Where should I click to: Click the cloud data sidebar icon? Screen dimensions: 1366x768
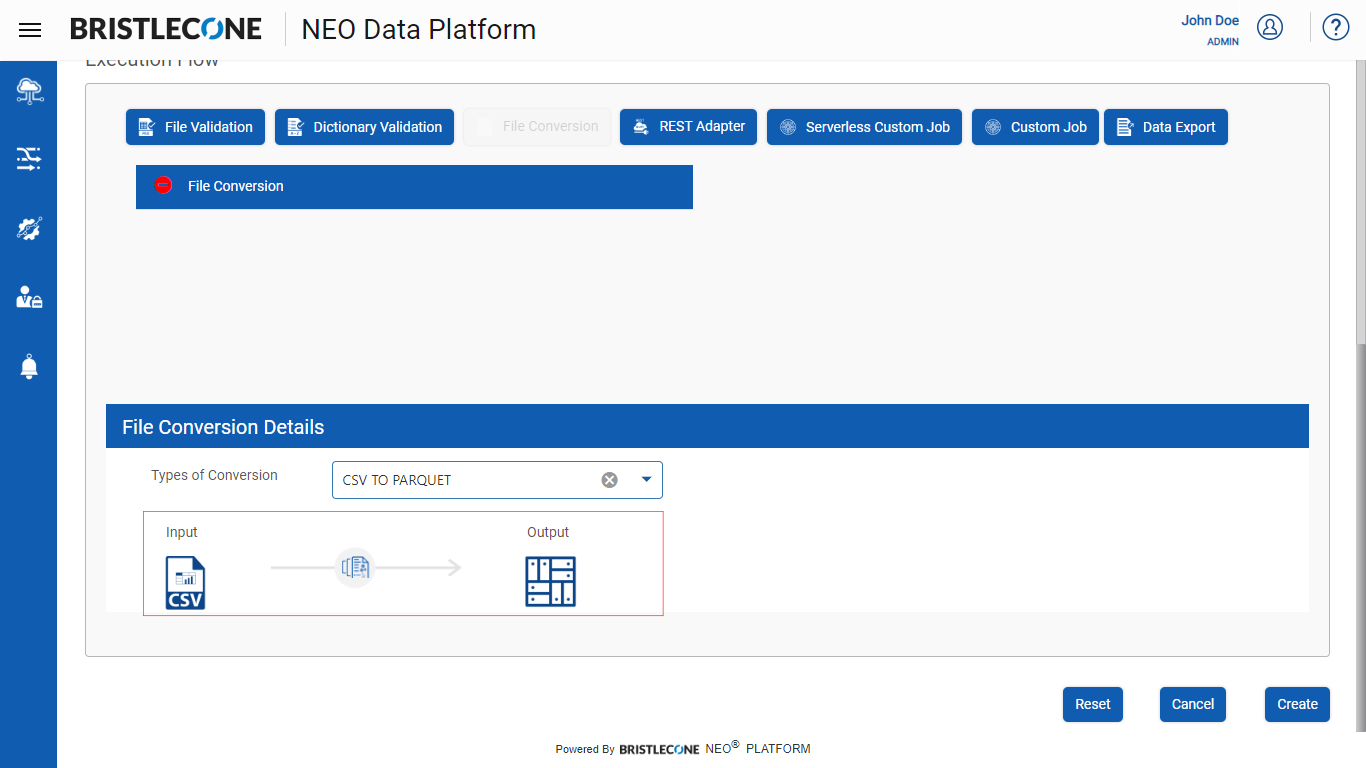[29, 91]
